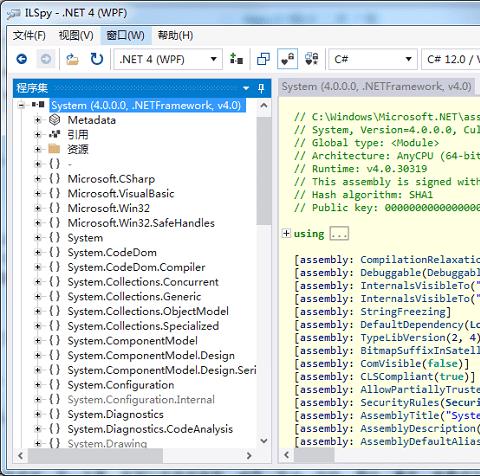
Task: Select System.Collections.ObjectModel namespace
Action: [x=148, y=311]
